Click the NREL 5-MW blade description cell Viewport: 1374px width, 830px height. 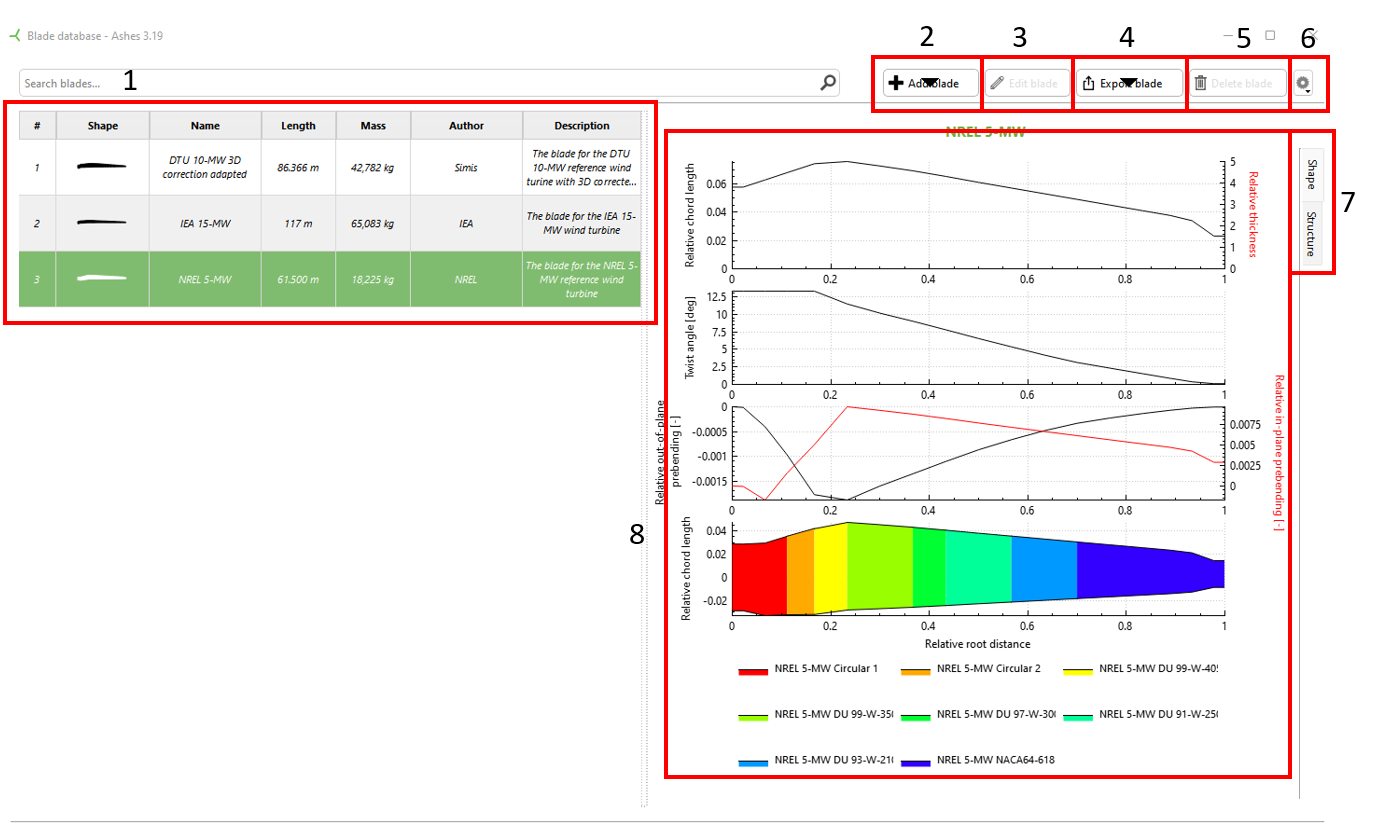point(582,279)
